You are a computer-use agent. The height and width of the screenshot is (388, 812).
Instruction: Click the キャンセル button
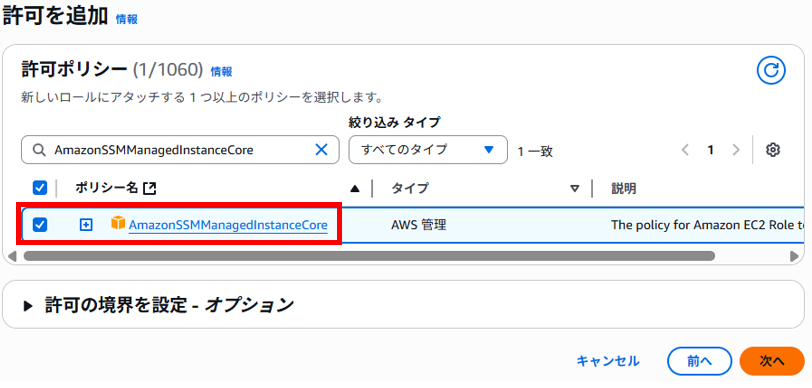(608, 361)
